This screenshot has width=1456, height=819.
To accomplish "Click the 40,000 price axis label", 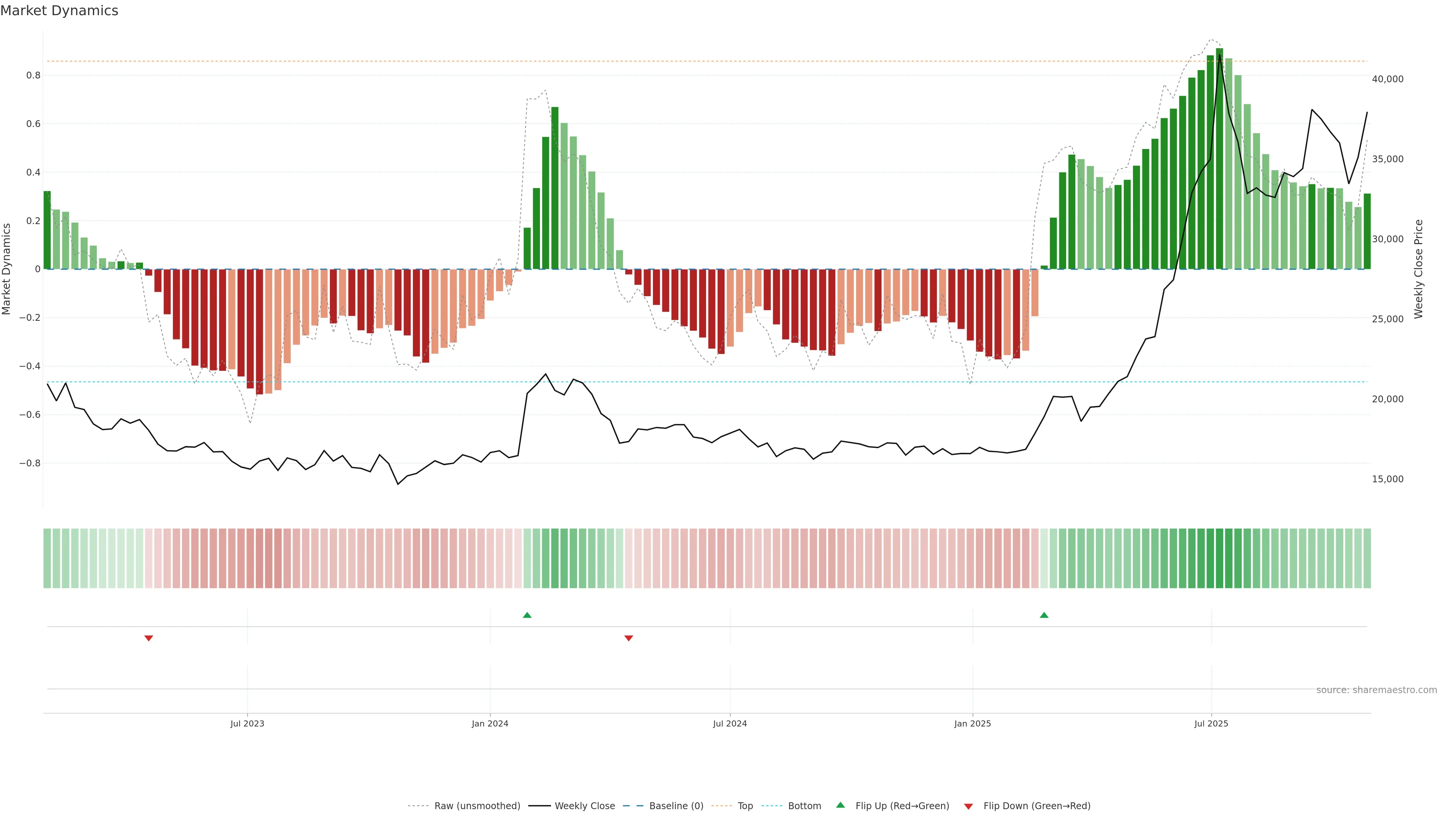I will click(x=1387, y=79).
